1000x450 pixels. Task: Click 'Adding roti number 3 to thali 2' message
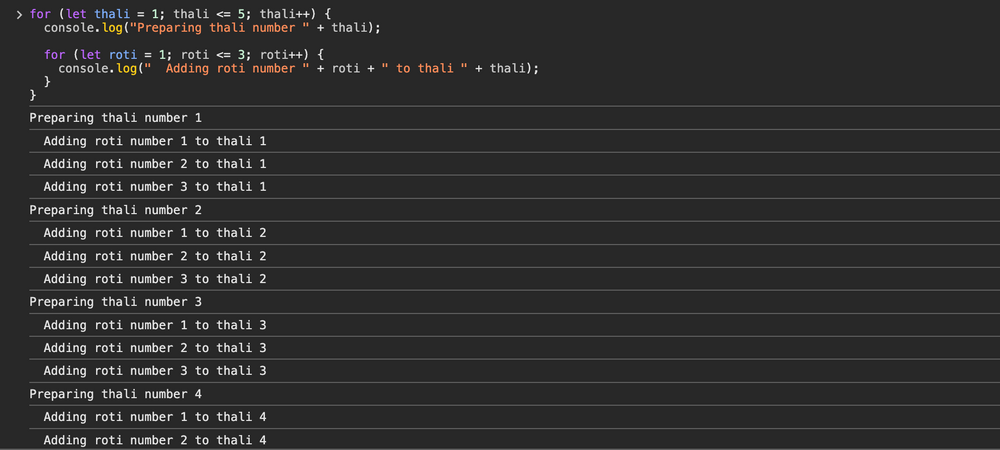tap(154, 279)
